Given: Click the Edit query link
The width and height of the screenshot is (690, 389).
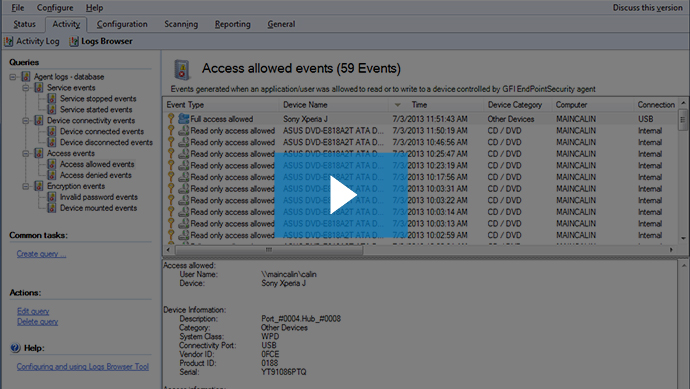Looking at the screenshot, I should 33,311.
